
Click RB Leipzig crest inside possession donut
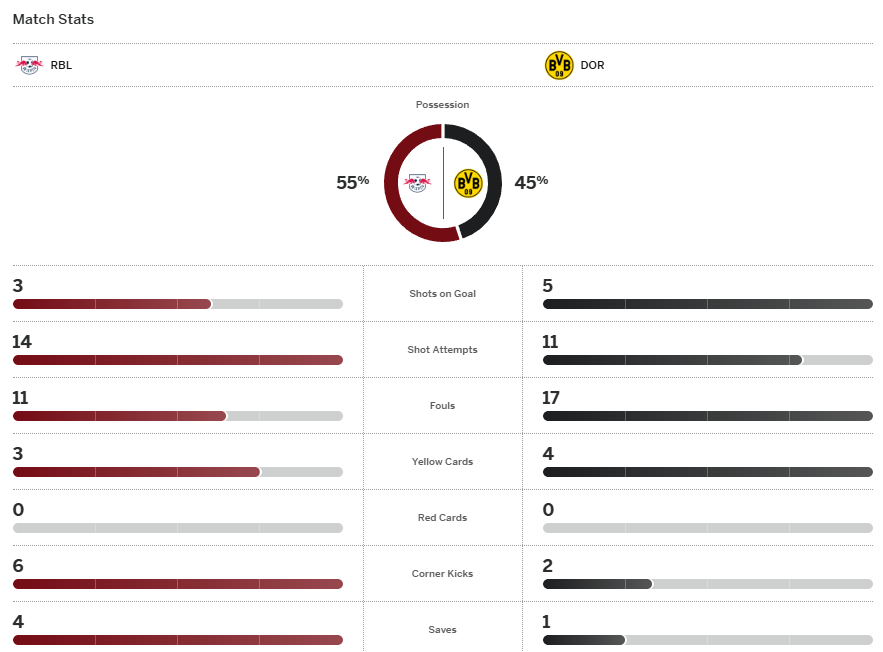[416, 183]
